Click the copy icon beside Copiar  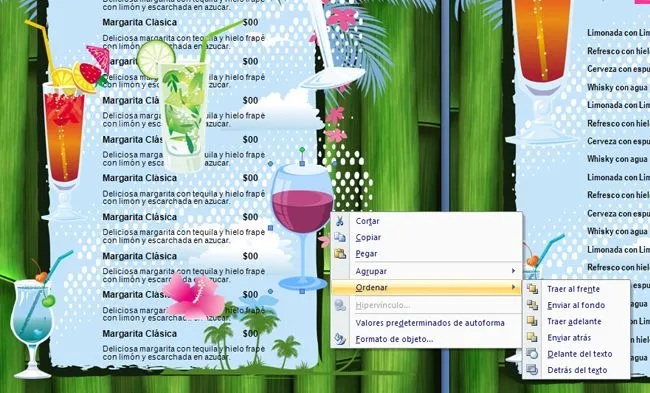[x=340, y=237]
